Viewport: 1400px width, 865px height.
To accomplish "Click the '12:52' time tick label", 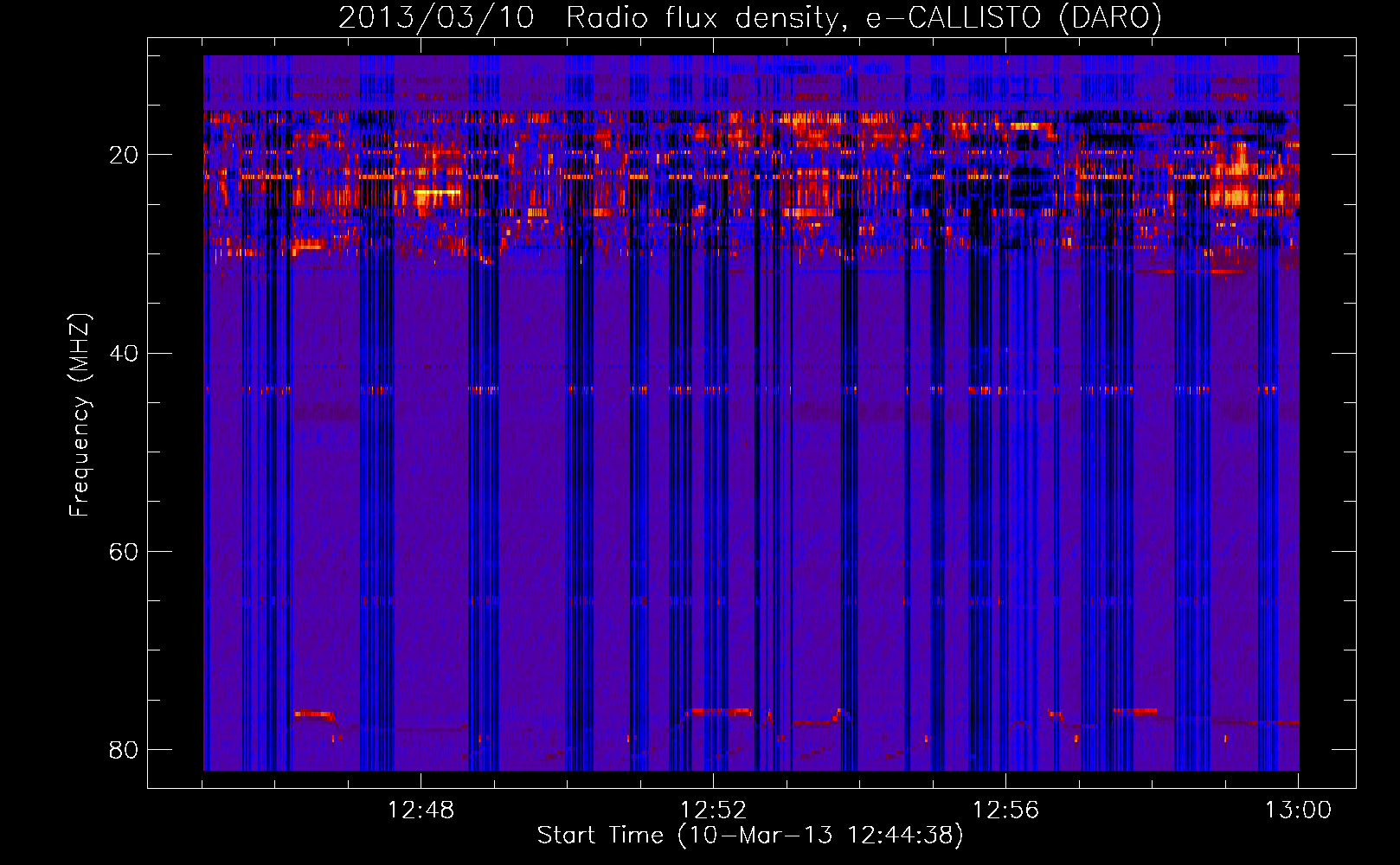I will click(713, 811).
